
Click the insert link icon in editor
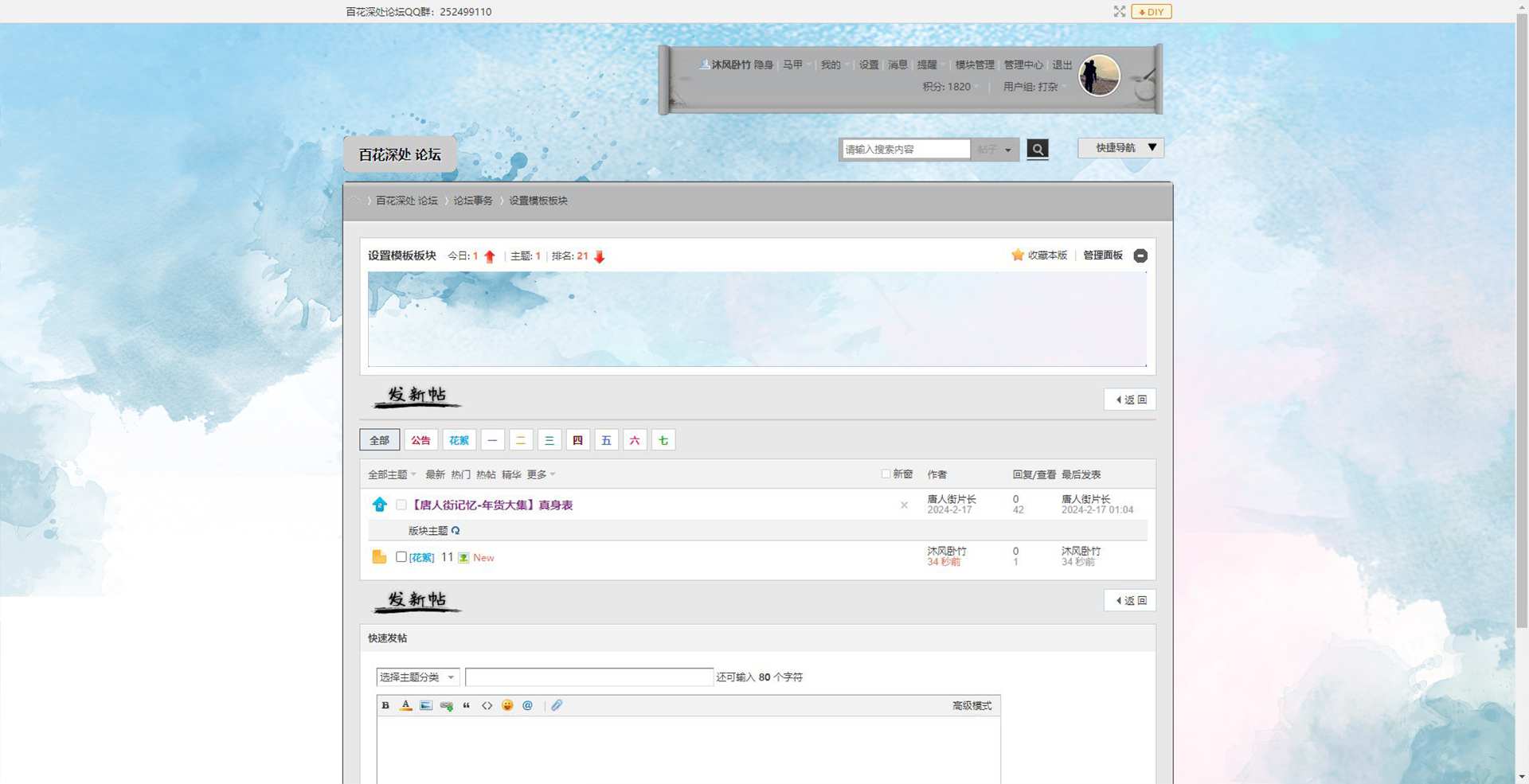[446, 705]
